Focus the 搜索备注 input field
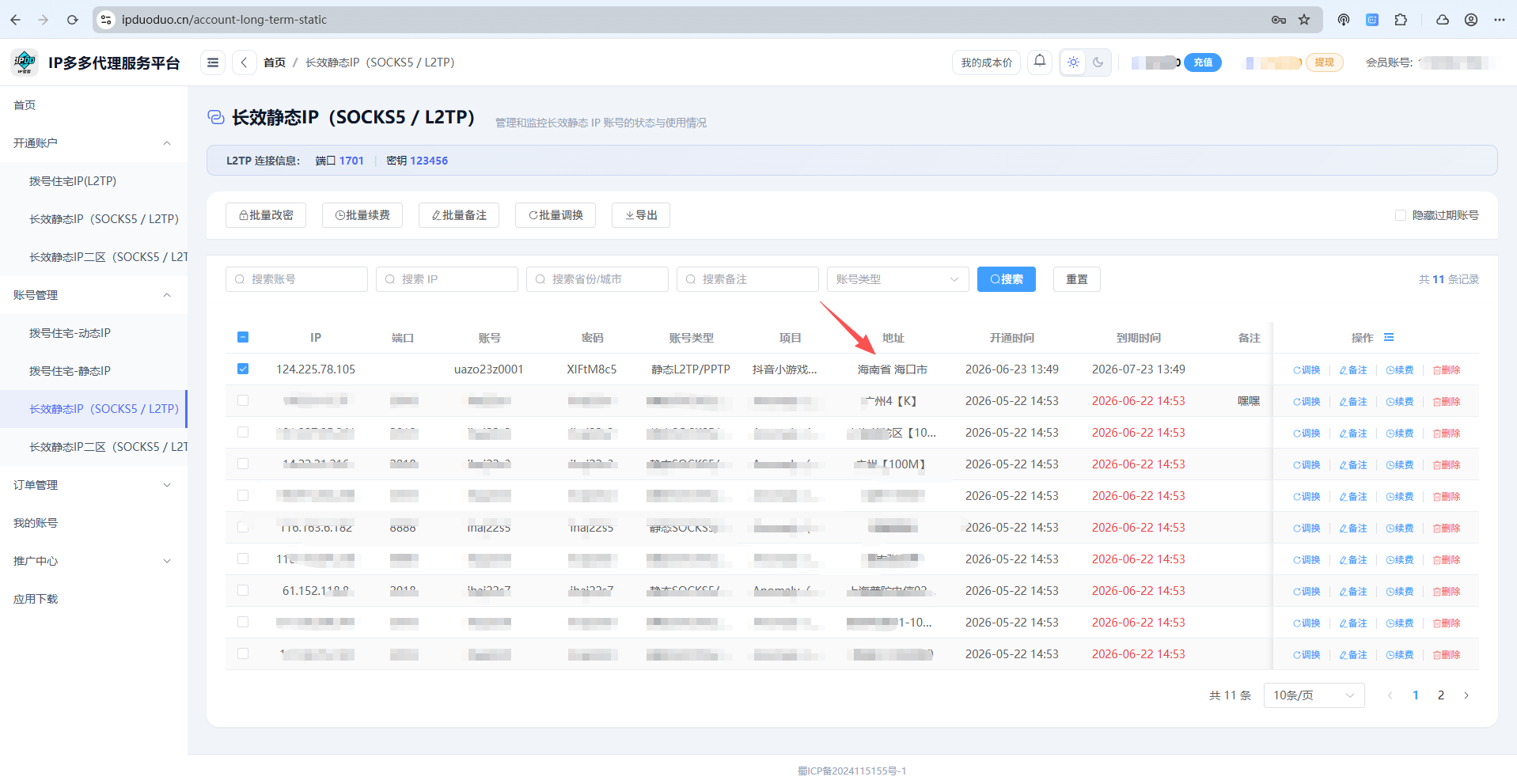Screen dimensions: 1517x784 (x=748, y=279)
